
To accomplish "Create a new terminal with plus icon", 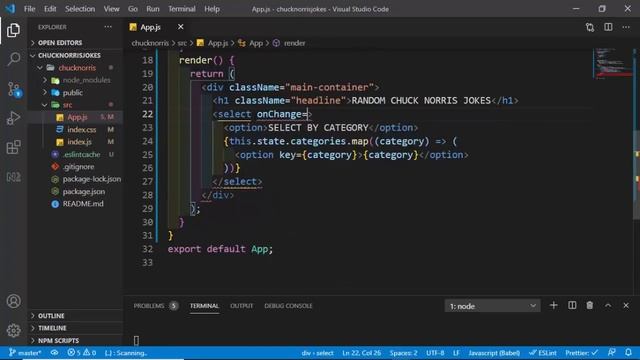I will pyautogui.click(x=553, y=305).
